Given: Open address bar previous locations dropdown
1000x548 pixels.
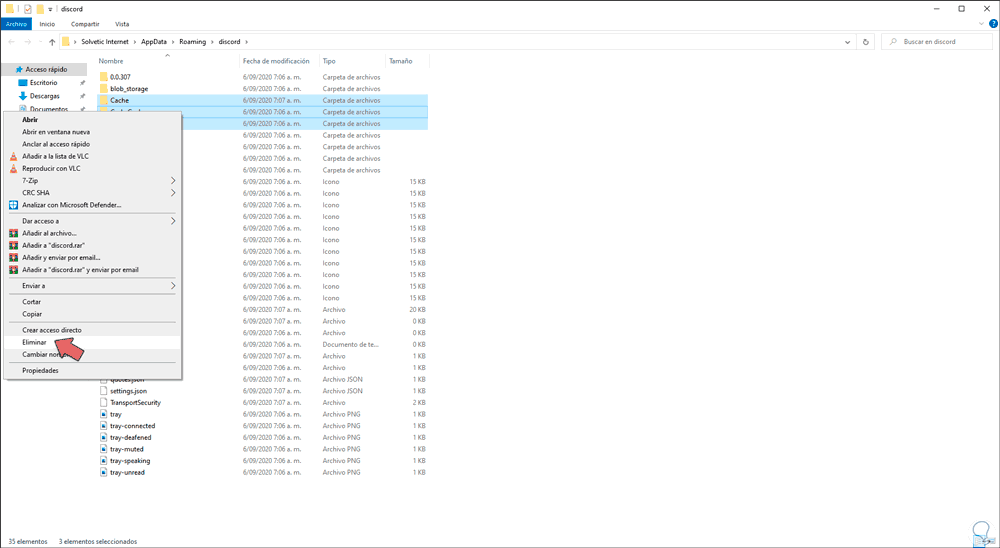Looking at the screenshot, I should click(x=848, y=42).
